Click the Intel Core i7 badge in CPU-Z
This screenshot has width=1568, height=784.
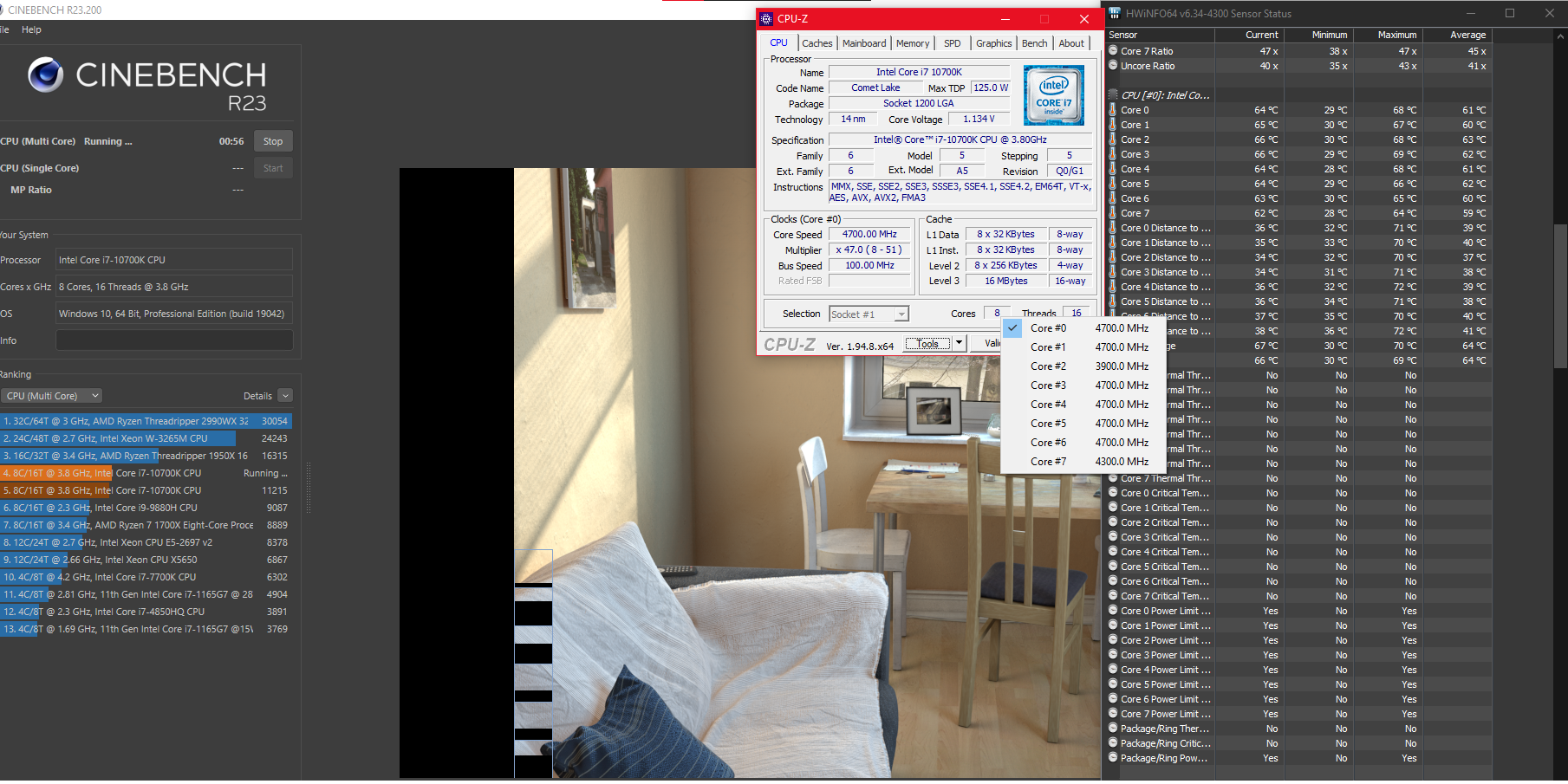[x=1053, y=95]
